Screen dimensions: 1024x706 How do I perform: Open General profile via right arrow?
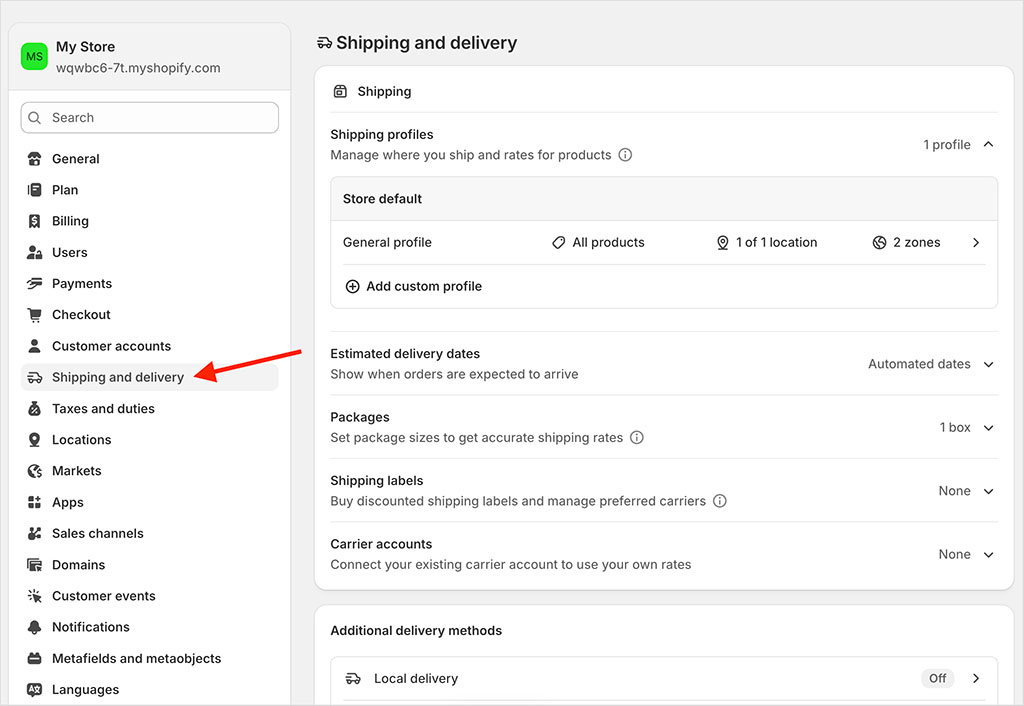(x=976, y=242)
